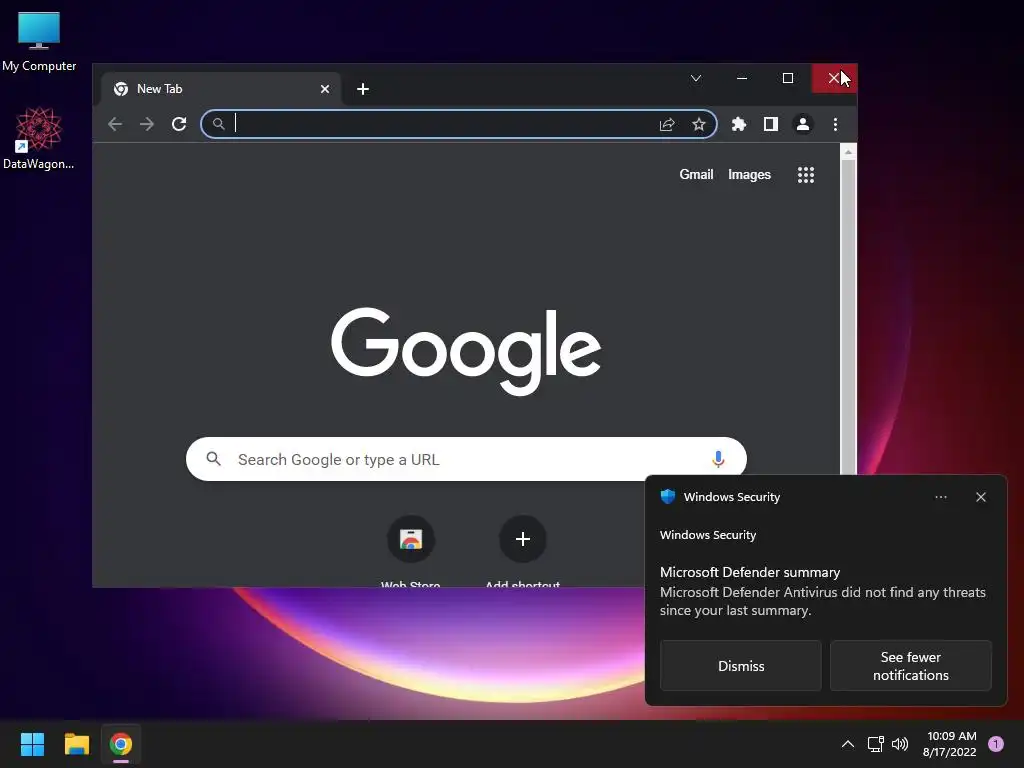Minimize the Chrome window
Viewport: 1024px width, 768px height.
pos(742,78)
